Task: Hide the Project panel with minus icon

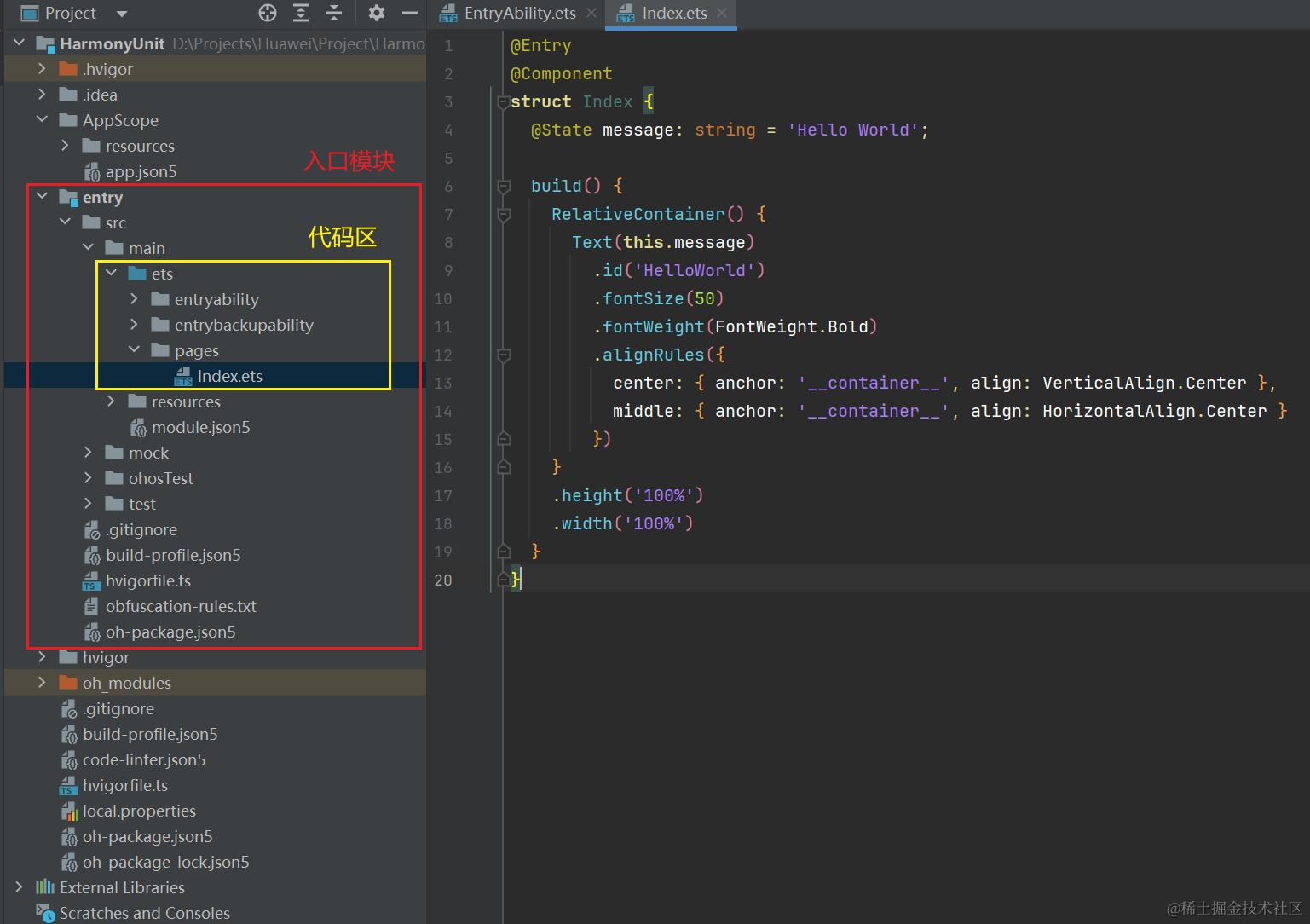Action: [410, 13]
